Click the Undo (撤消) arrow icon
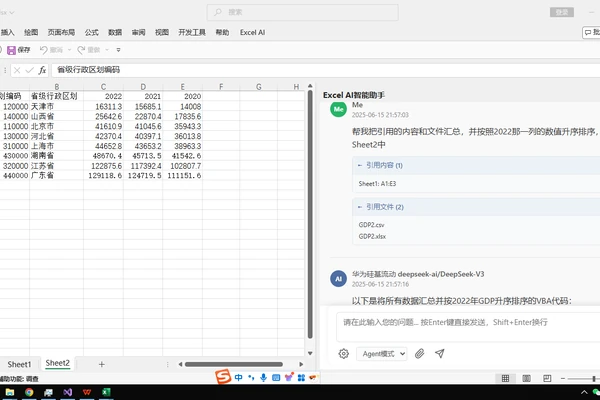This screenshot has height=400, width=600. [x=44, y=50]
